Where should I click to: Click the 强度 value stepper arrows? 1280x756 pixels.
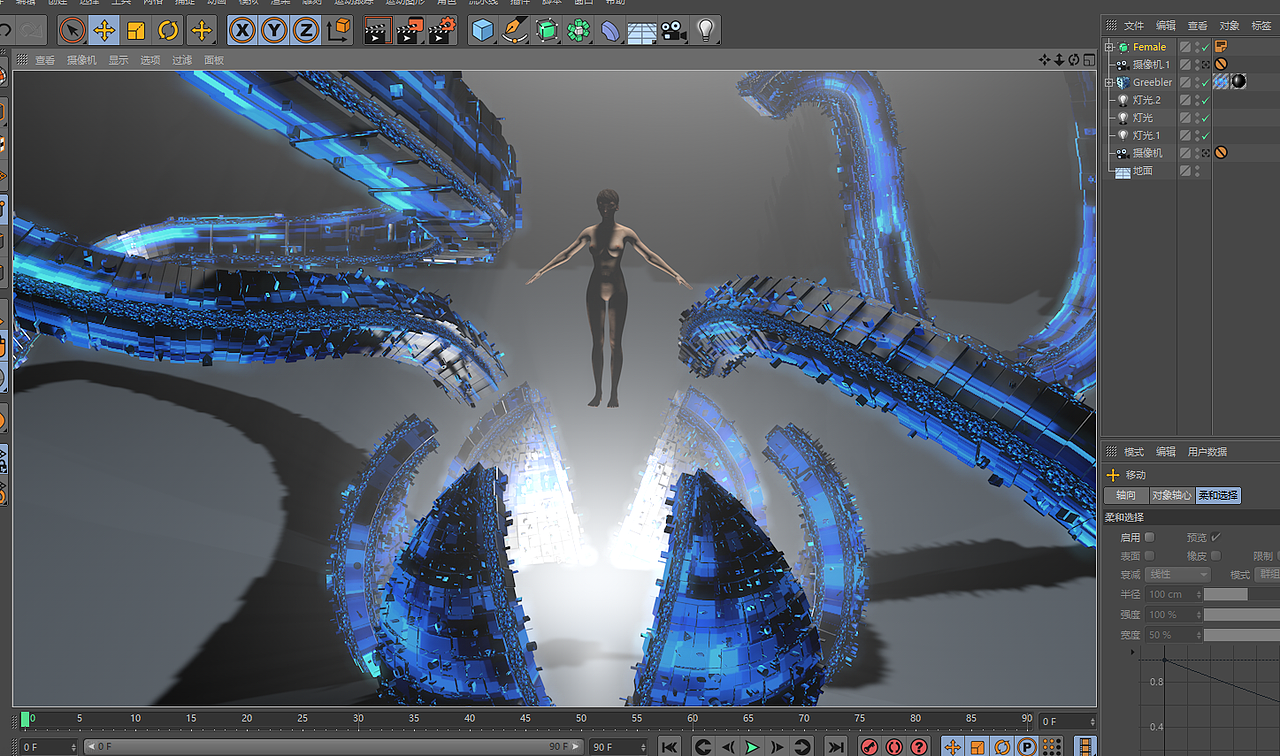1197,614
